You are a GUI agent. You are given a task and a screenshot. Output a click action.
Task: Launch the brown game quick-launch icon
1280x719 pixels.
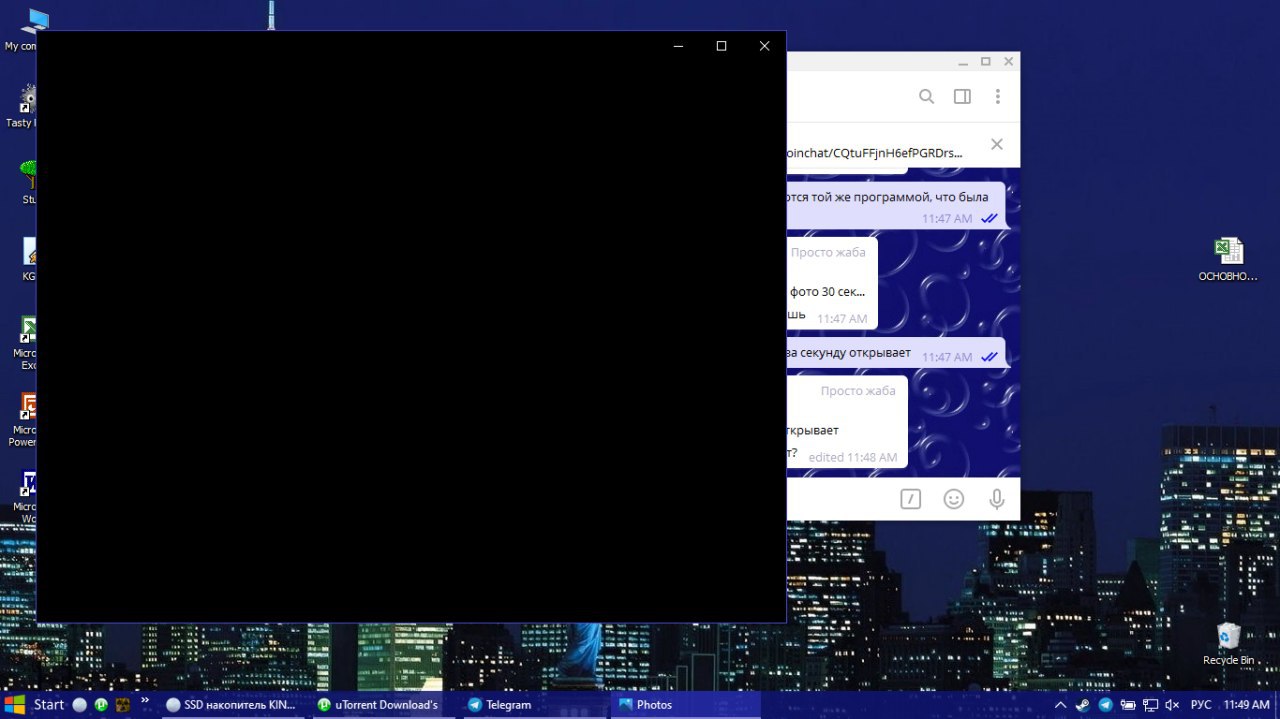tap(123, 705)
